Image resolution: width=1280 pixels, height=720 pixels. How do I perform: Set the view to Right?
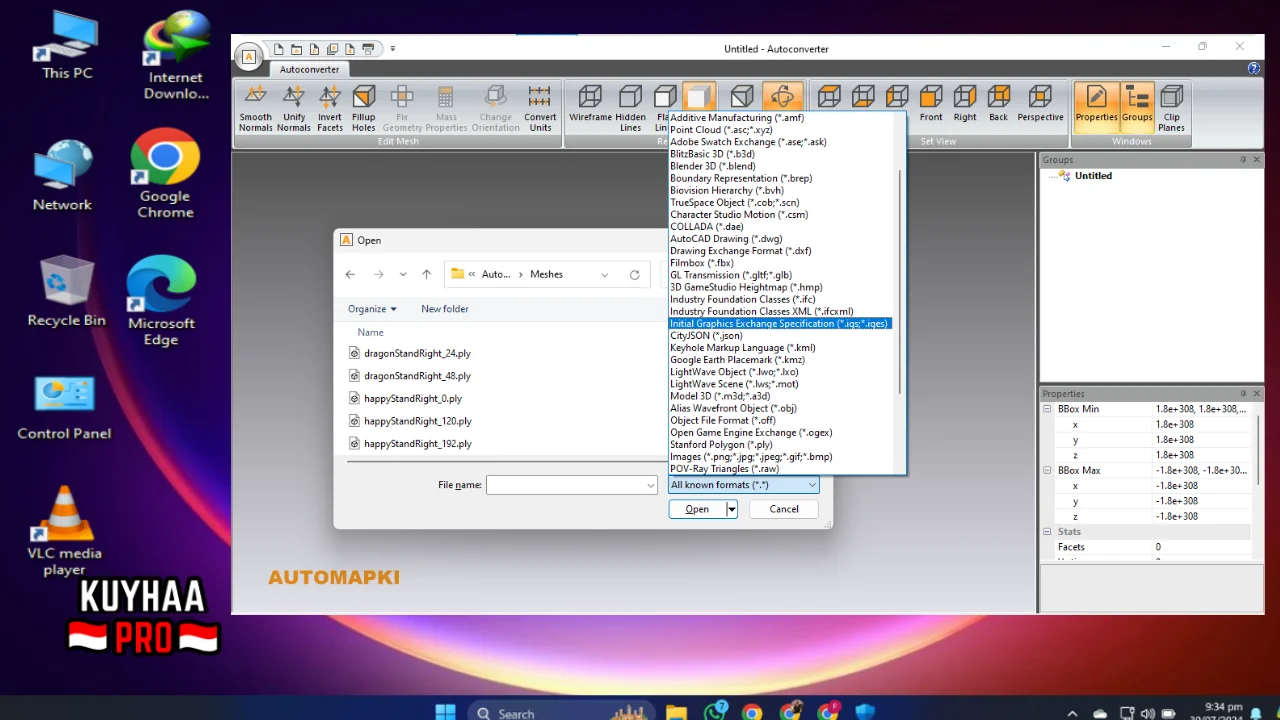pyautogui.click(x=965, y=104)
